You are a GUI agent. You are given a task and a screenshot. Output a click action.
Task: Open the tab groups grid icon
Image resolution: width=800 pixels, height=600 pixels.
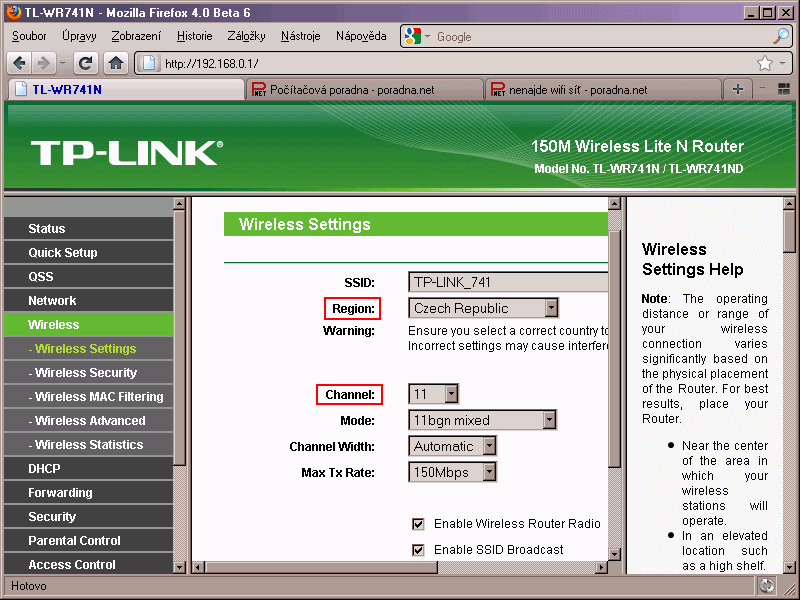tap(784, 89)
